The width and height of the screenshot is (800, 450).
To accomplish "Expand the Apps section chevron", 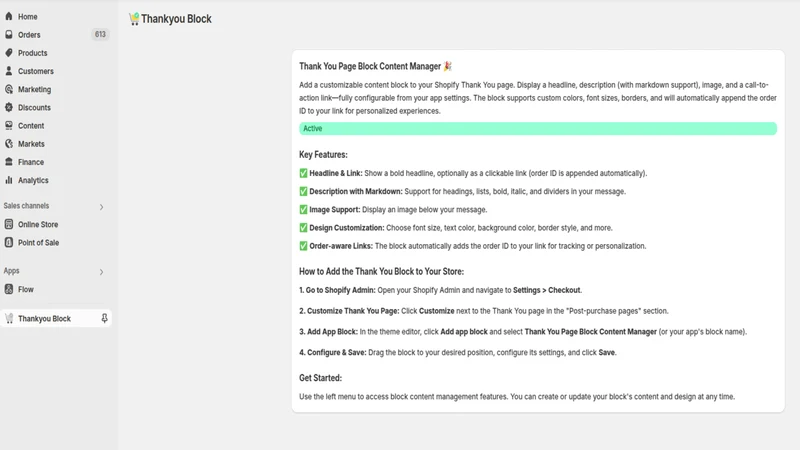I will click(x=102, y=272).
